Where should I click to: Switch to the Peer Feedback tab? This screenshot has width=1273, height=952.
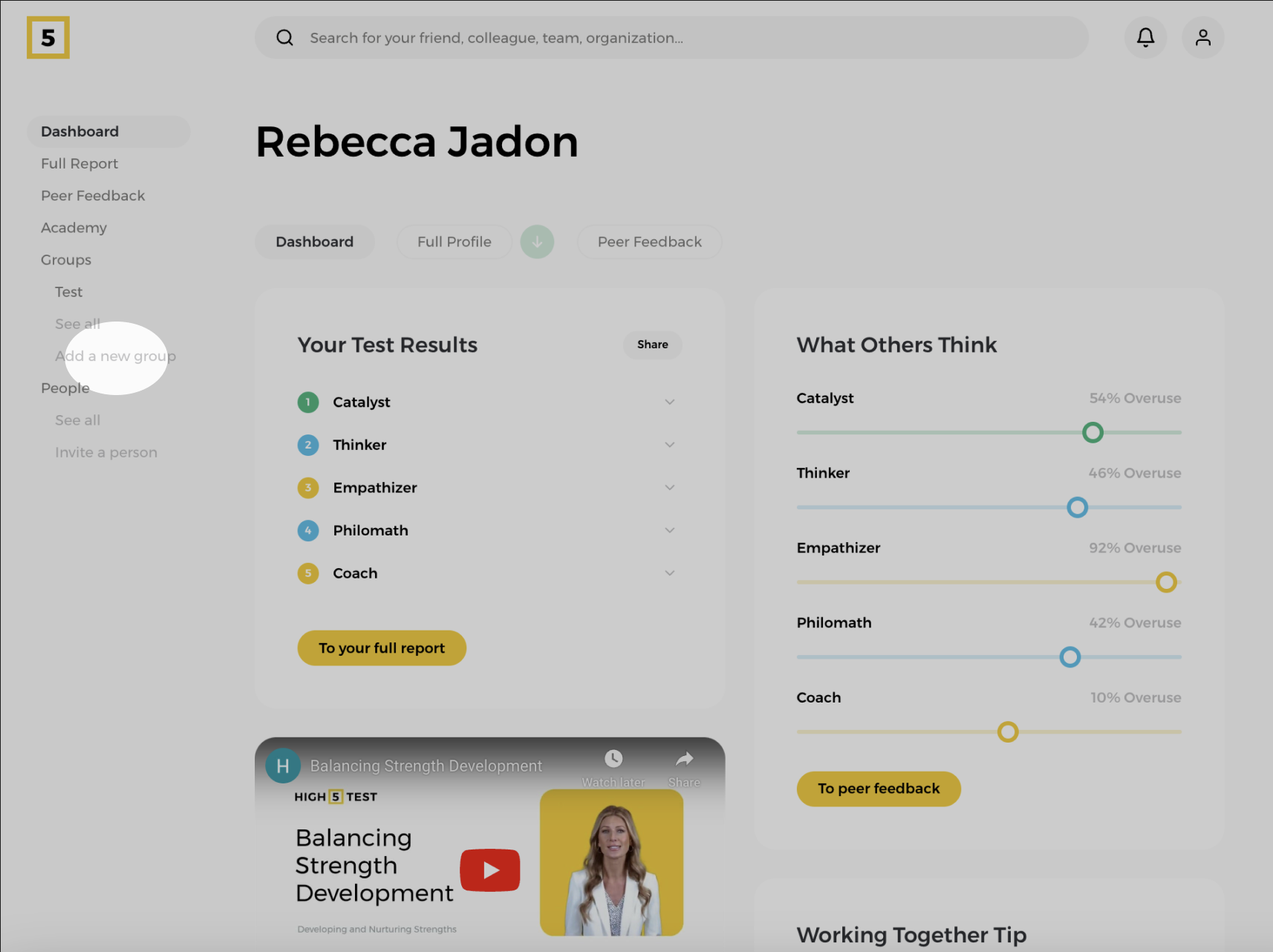649,242
